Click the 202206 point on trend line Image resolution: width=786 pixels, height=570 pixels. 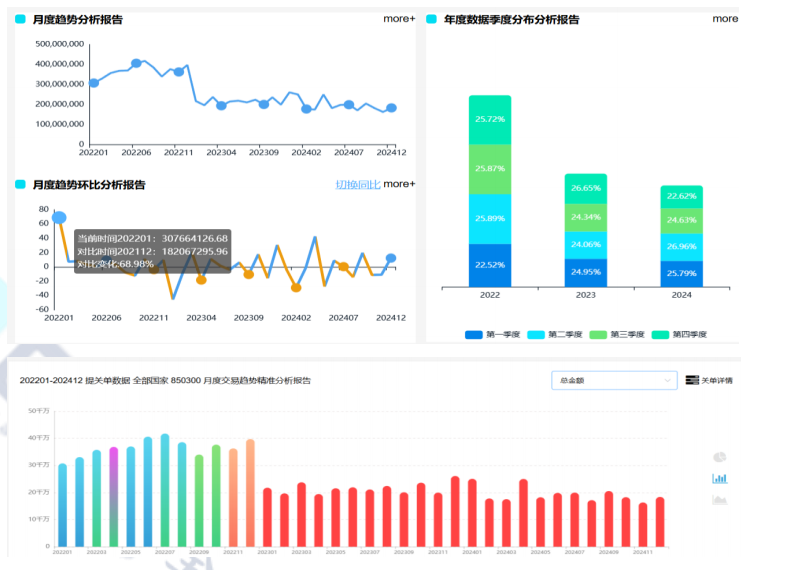[x=136, y=63]
